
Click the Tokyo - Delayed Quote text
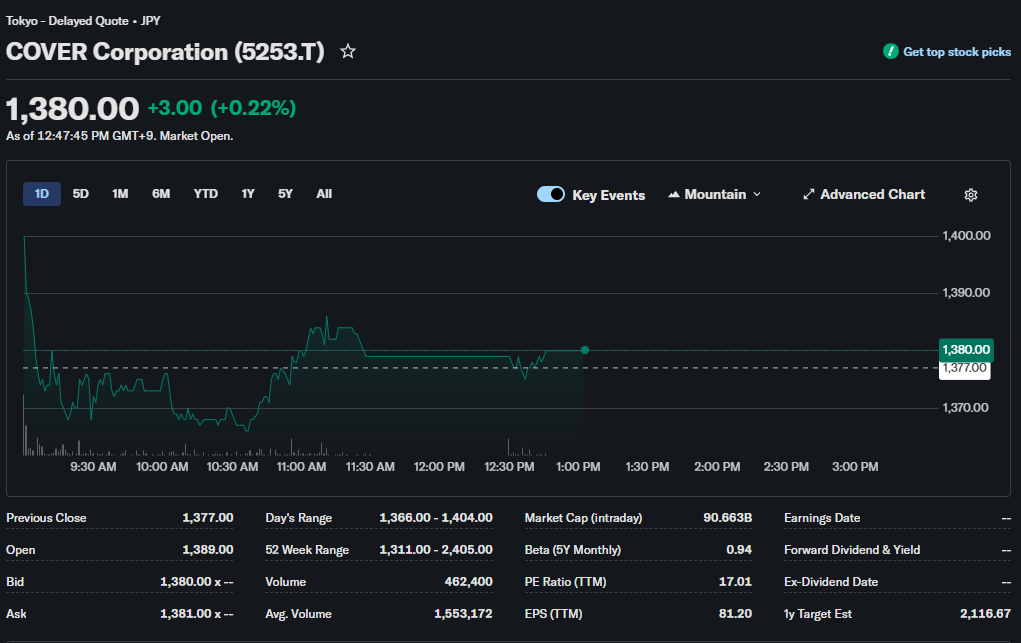click(x=67, y=21)
